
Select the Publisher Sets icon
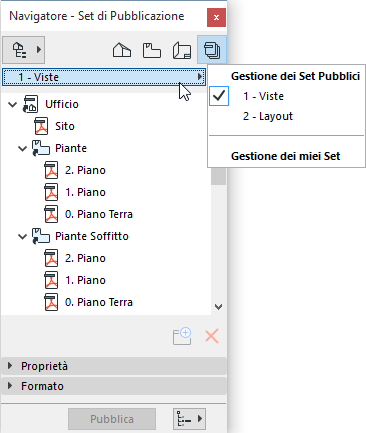(212, 50)
